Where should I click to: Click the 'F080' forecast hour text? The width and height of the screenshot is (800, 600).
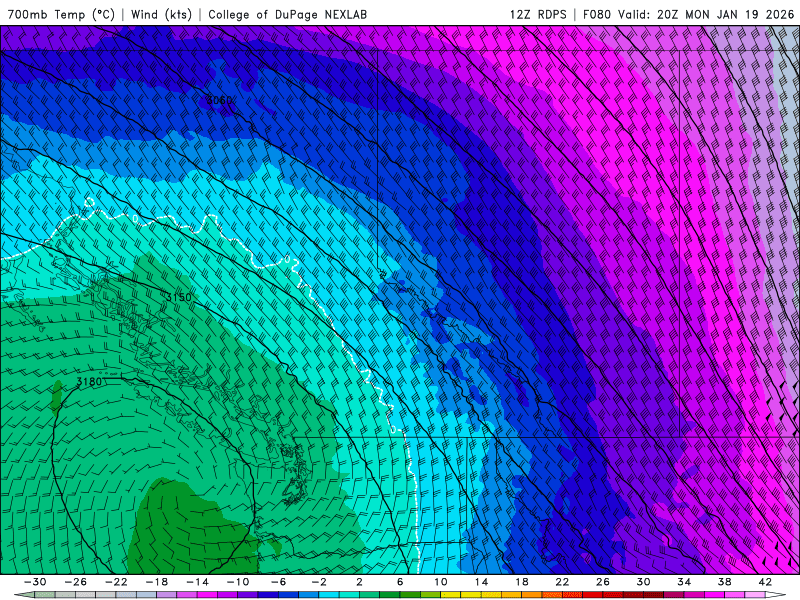click(x=596, y=14)
